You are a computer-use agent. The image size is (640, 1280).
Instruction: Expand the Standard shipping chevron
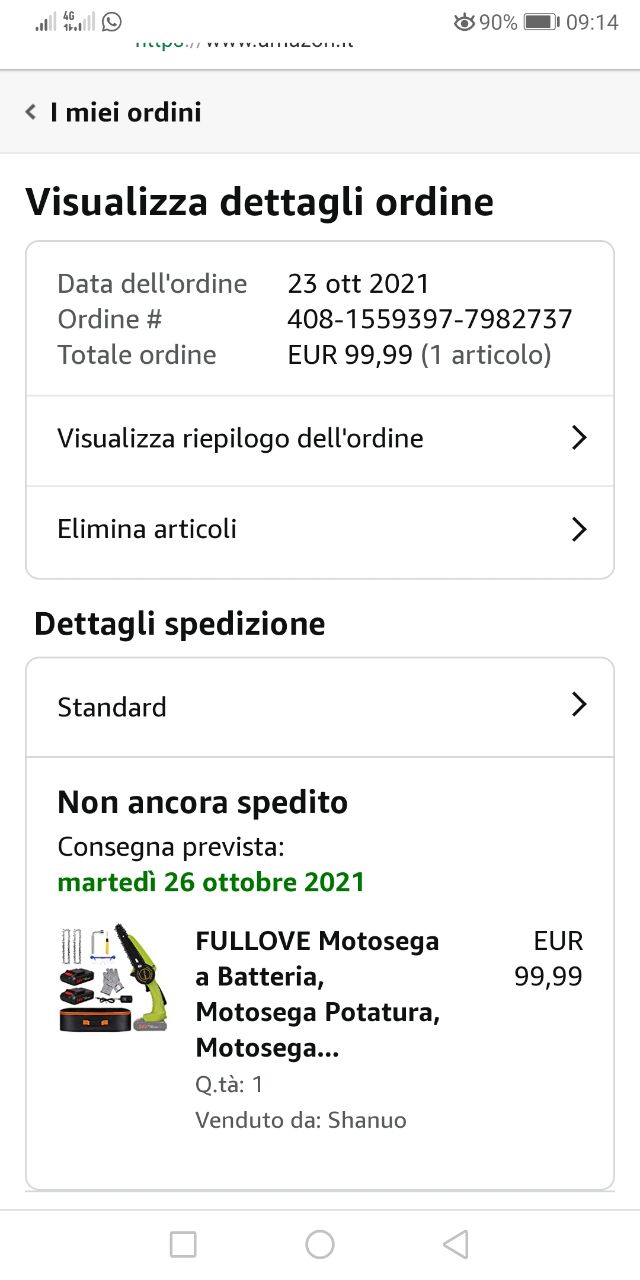(578, 705)
